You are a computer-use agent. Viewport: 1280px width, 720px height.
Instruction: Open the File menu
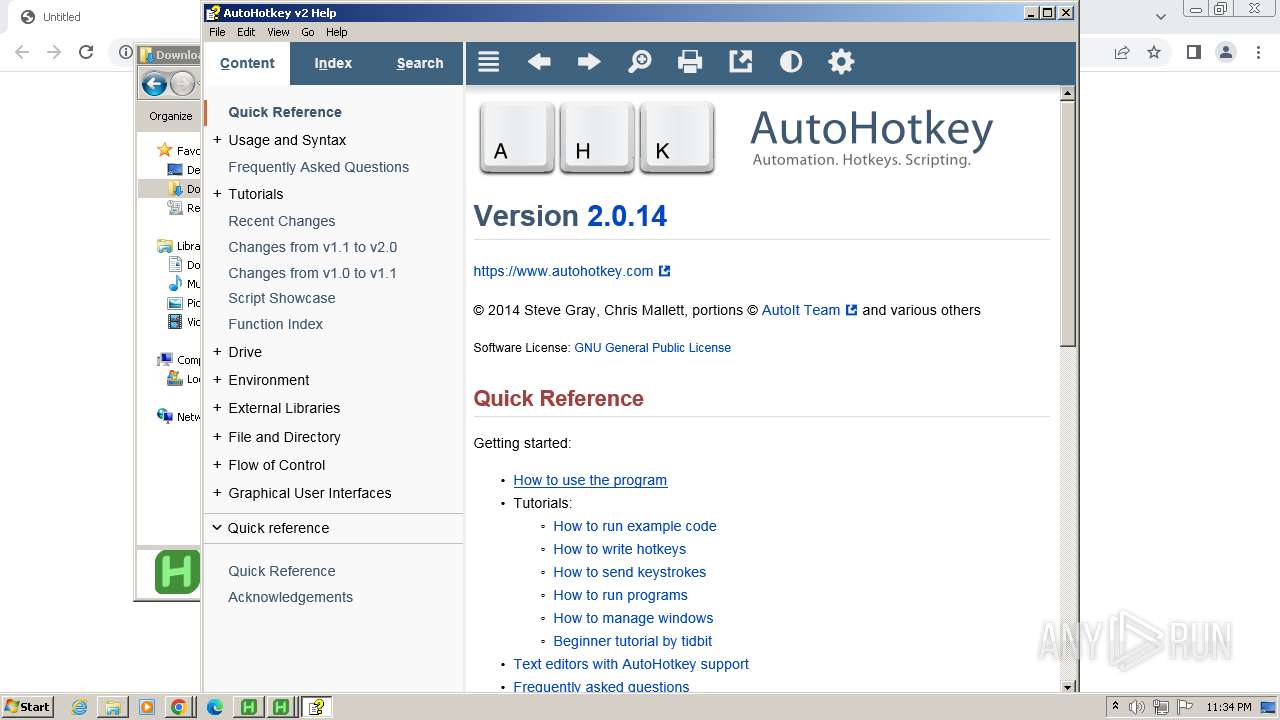217,32
